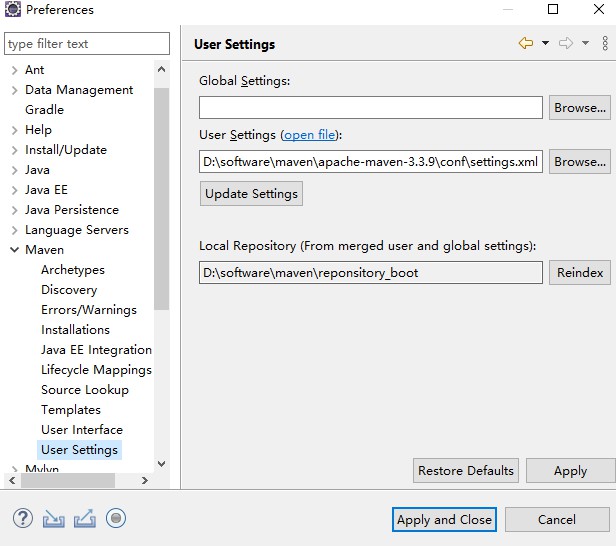The image size is (616, 546).
Task: Click the Preferences window app icon
Action: pyautogui.click(x=13, y=9)
